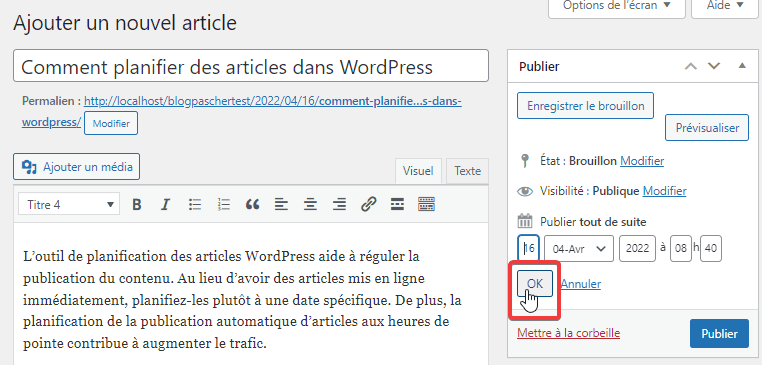Move Publier box up arrow
The width and height of the screenshot is (762, 365).
pos(691,66)
